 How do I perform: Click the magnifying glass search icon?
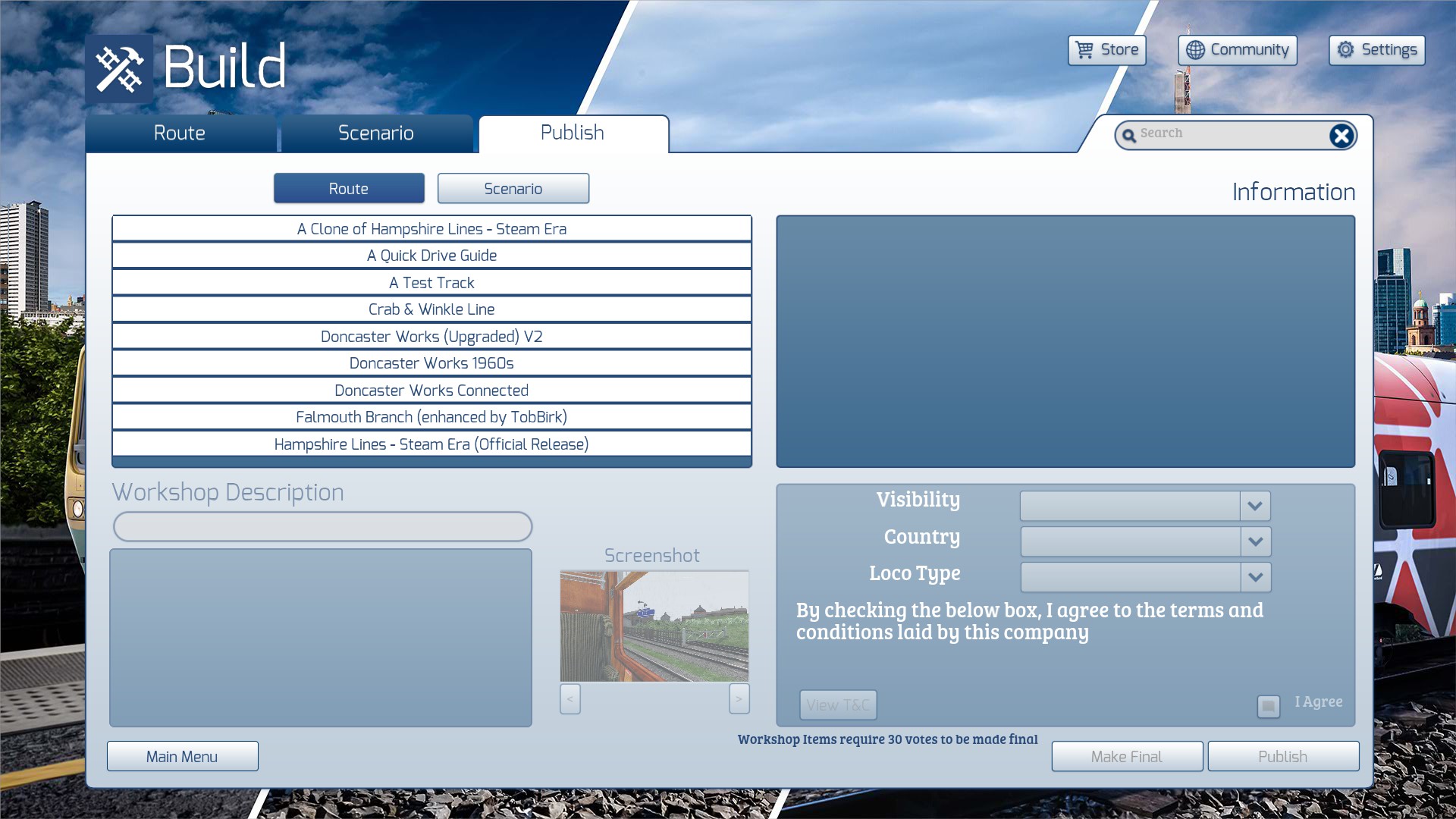[x=1129, y=136]
